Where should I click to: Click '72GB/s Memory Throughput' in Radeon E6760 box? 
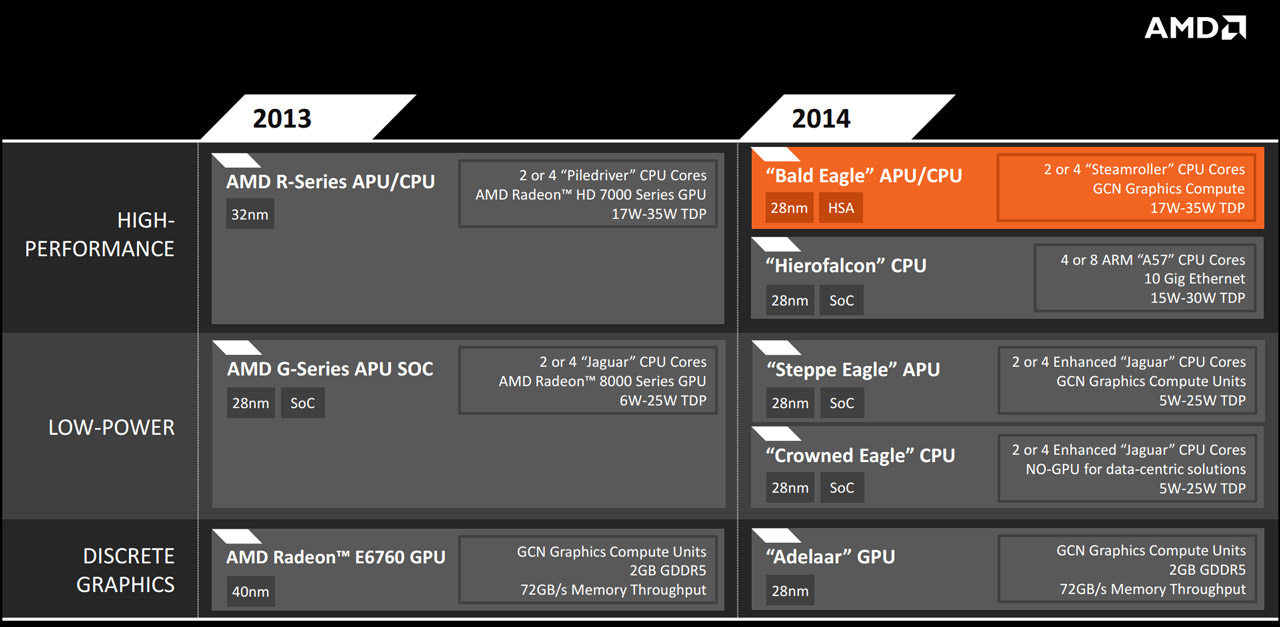(x=613, y=589)
